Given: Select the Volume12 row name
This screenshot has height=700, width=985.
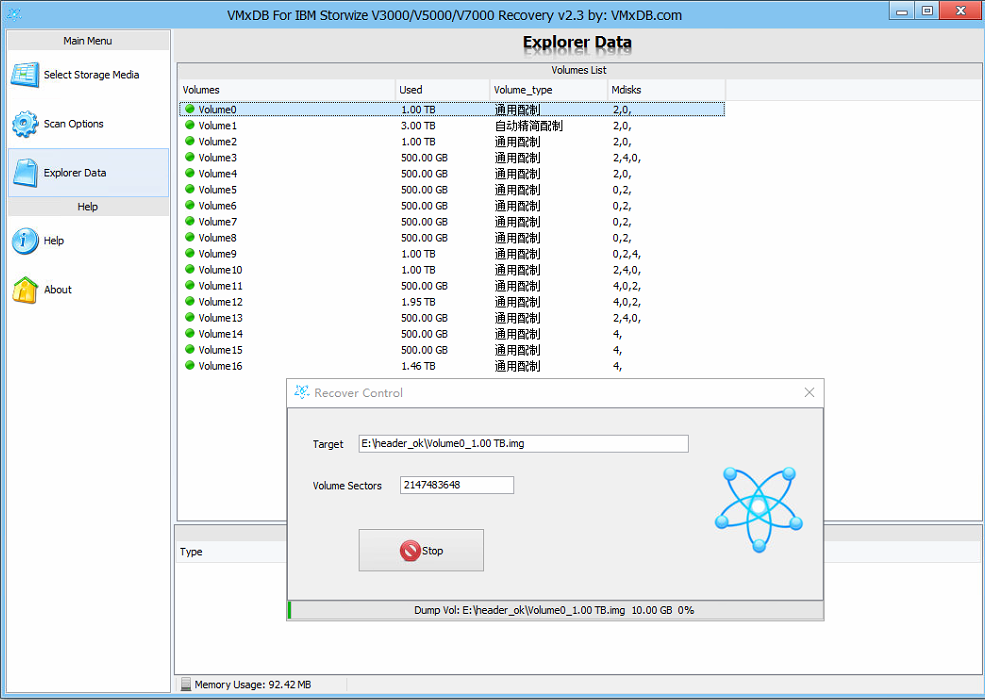Looking at the screenshot, I should [220, 302].
